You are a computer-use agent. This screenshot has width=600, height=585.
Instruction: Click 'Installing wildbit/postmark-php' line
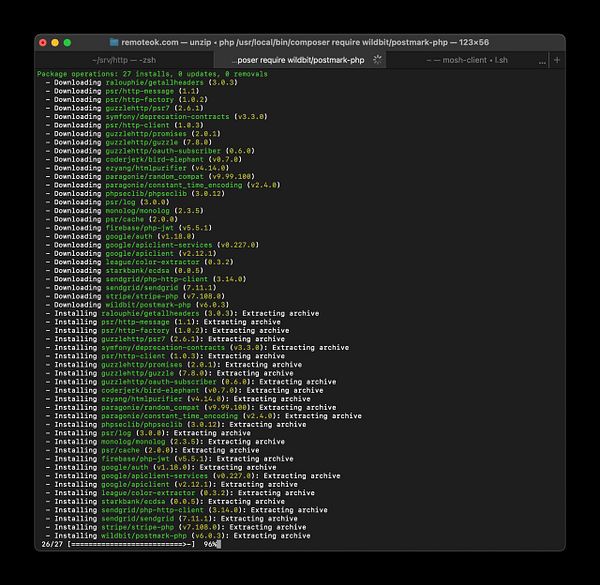click(178, 536)
